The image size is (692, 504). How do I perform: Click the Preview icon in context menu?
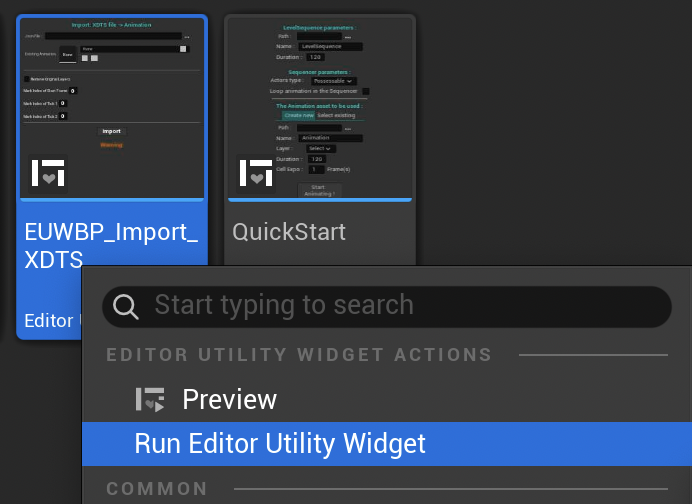(151, 400)
